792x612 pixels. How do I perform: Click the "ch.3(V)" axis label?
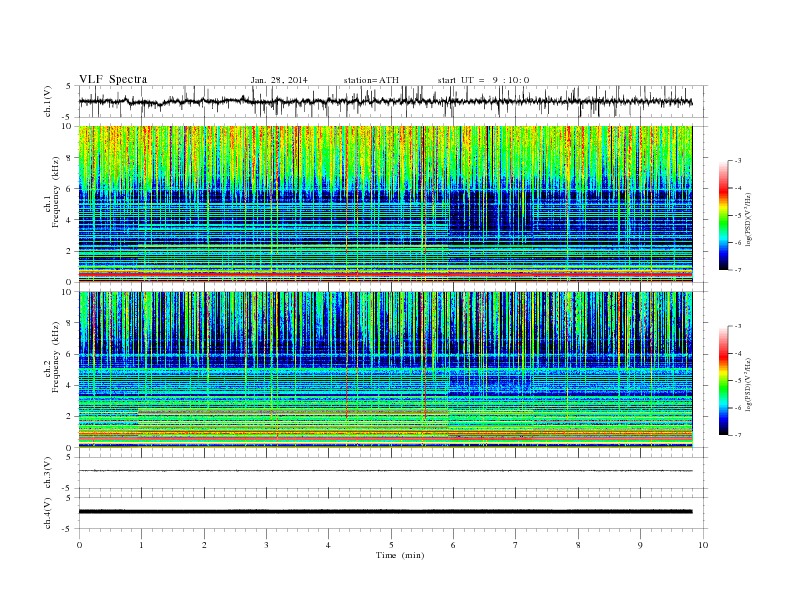click(x=47, y=473)
